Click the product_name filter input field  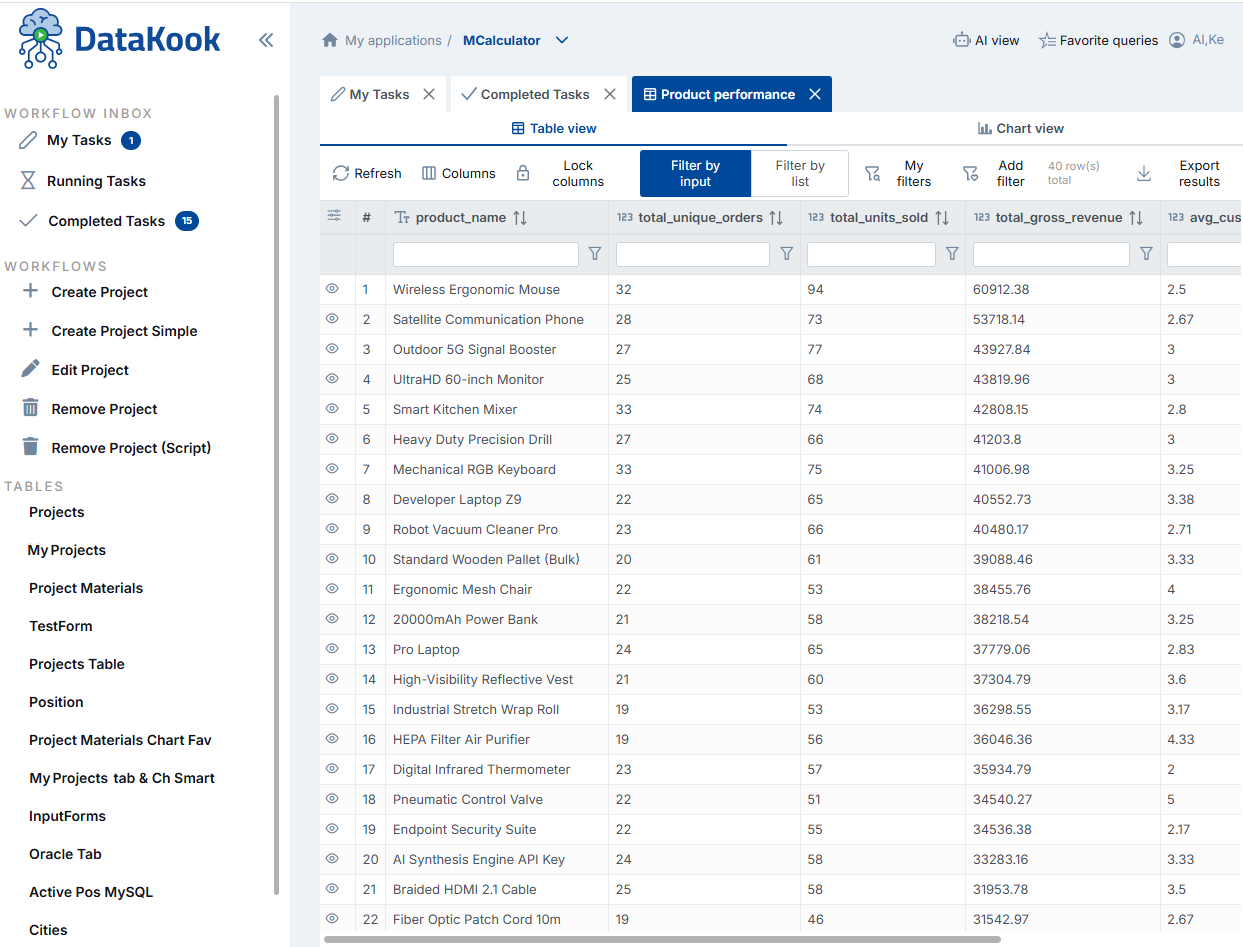[485, 254]
